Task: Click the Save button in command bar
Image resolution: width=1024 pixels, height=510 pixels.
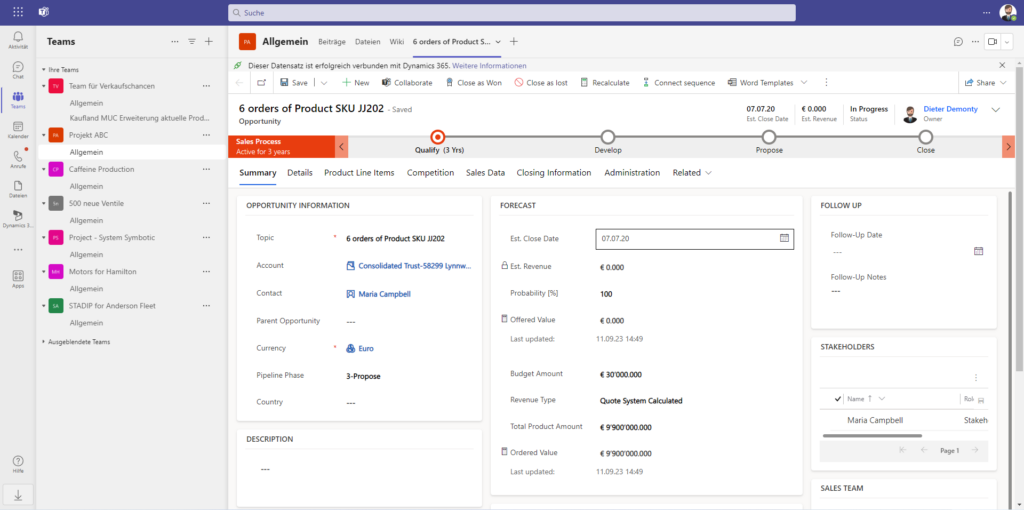Action: (294, 83)
